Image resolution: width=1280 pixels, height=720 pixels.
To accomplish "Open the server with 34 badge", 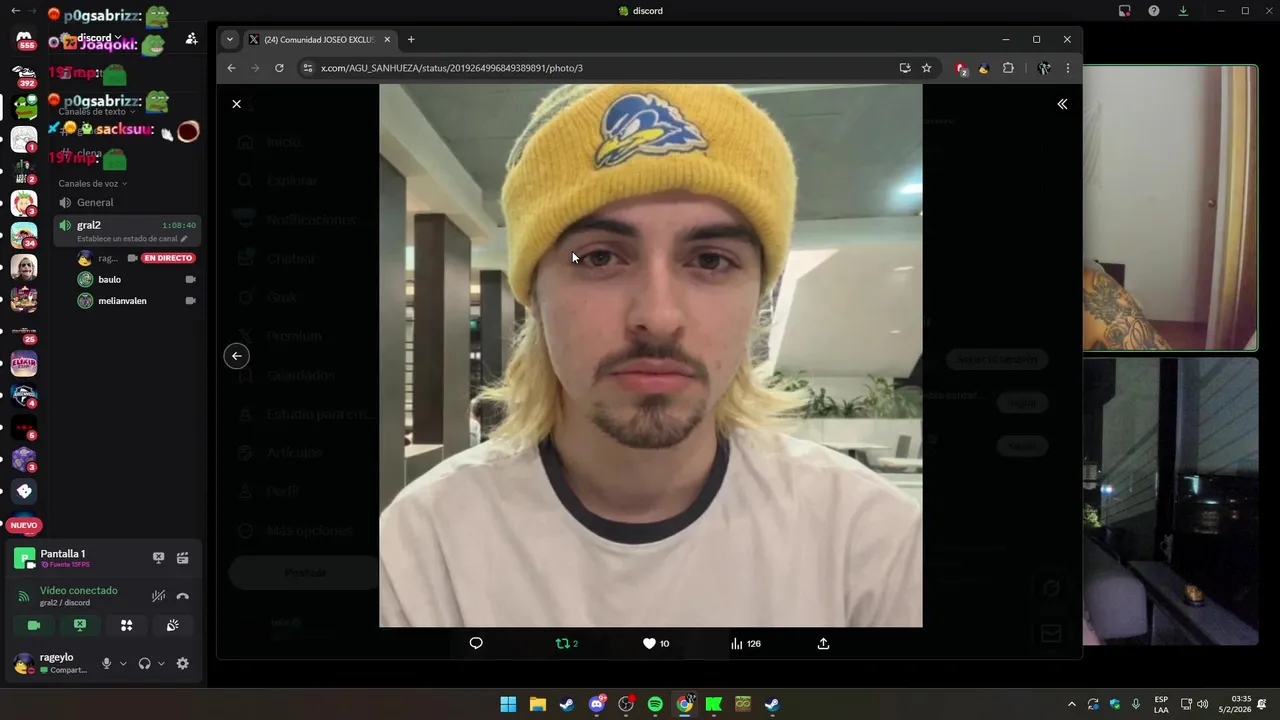I will click(x=24, y=236).
